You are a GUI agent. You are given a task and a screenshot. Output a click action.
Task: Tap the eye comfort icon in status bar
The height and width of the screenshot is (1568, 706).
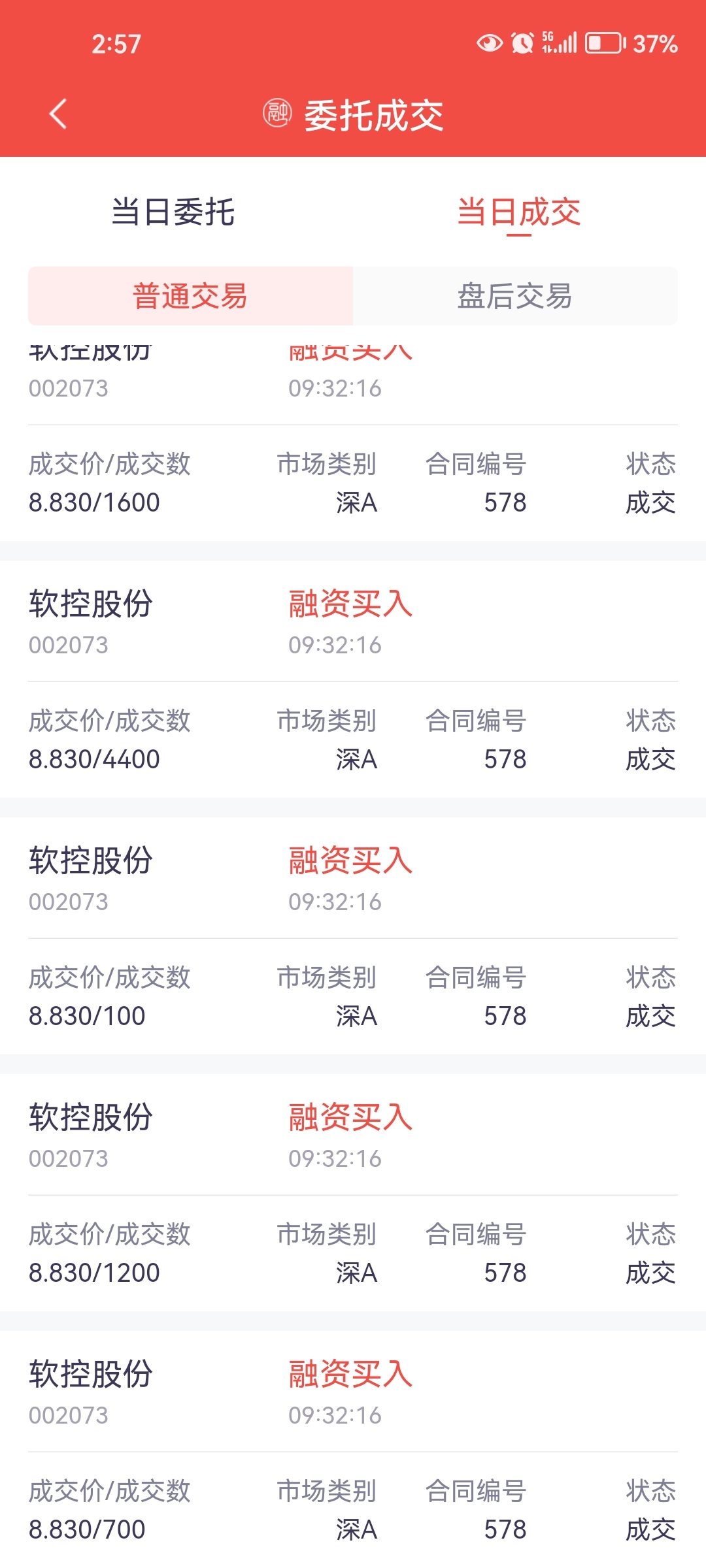(490, 43)
